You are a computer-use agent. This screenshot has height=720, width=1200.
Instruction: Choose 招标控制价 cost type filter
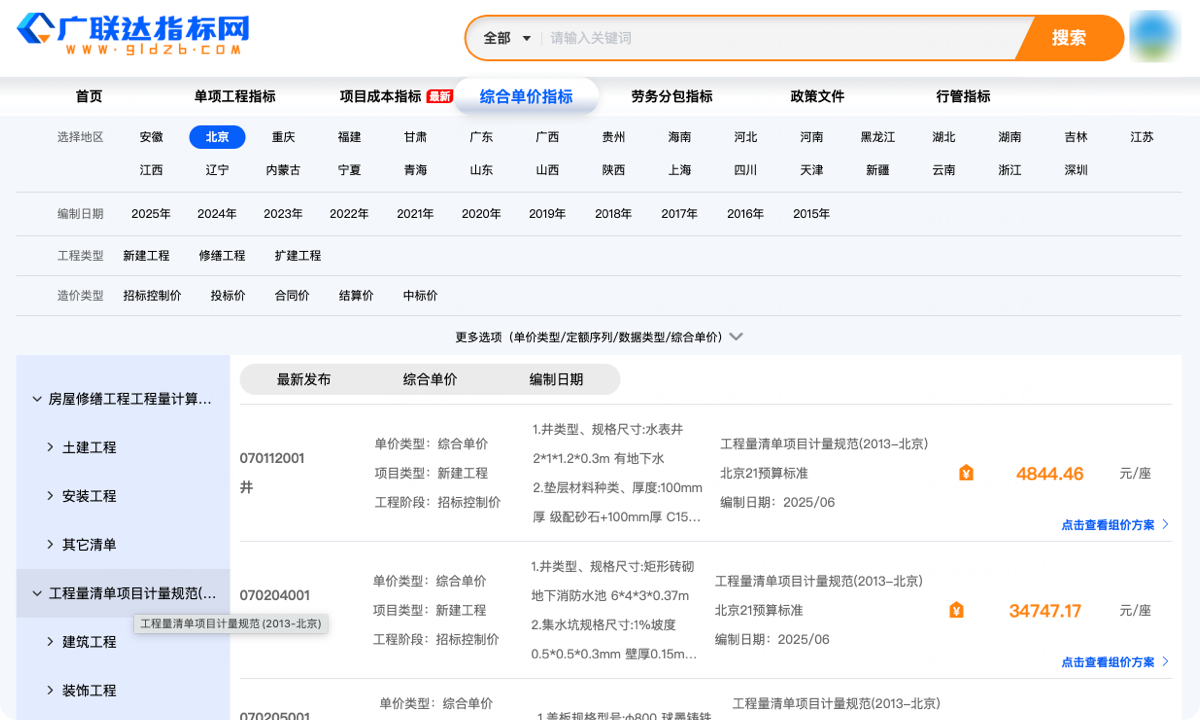(152, 296)
